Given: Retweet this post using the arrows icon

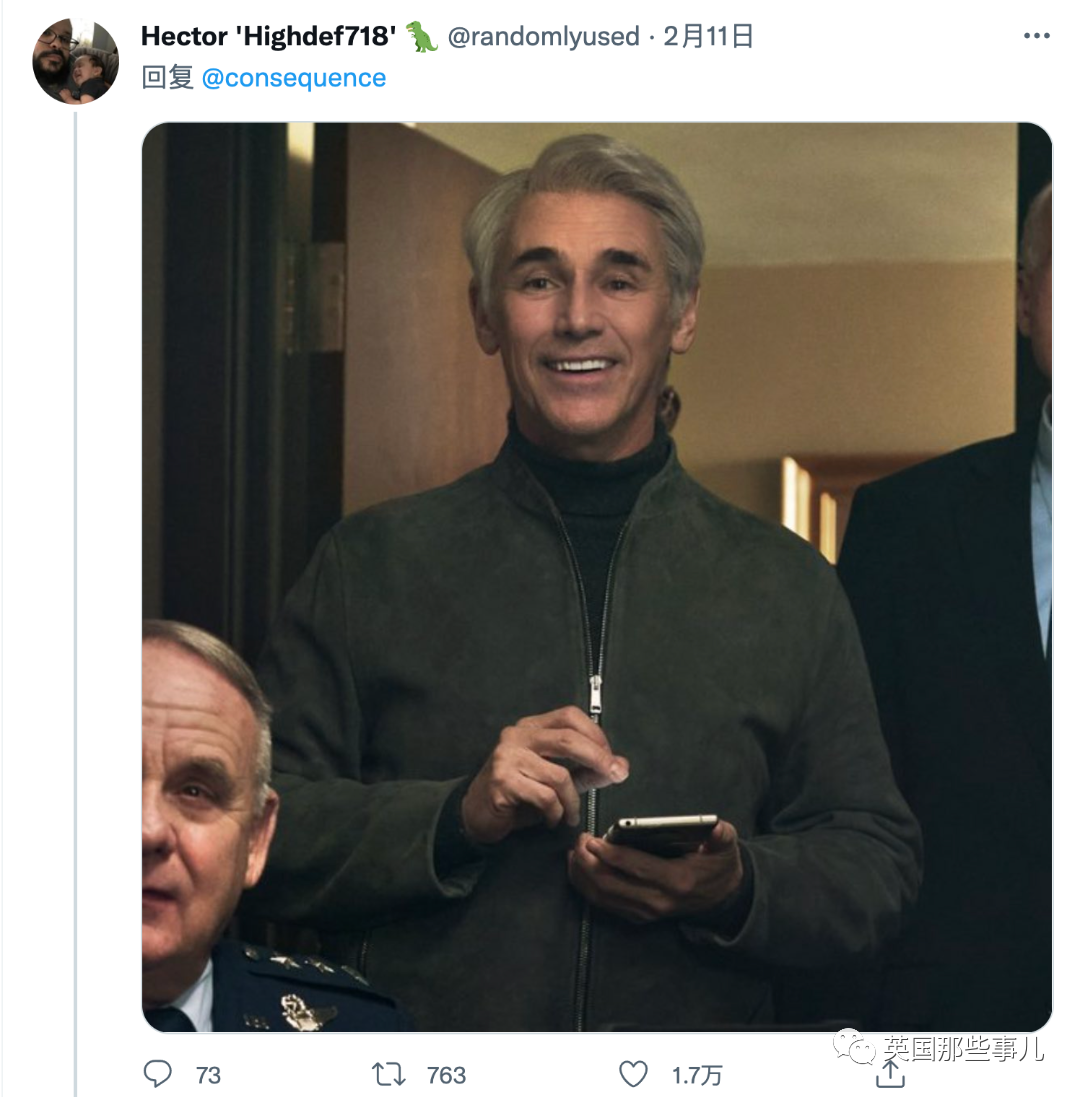Looking at the screenshot, I should pos(388,1074).
